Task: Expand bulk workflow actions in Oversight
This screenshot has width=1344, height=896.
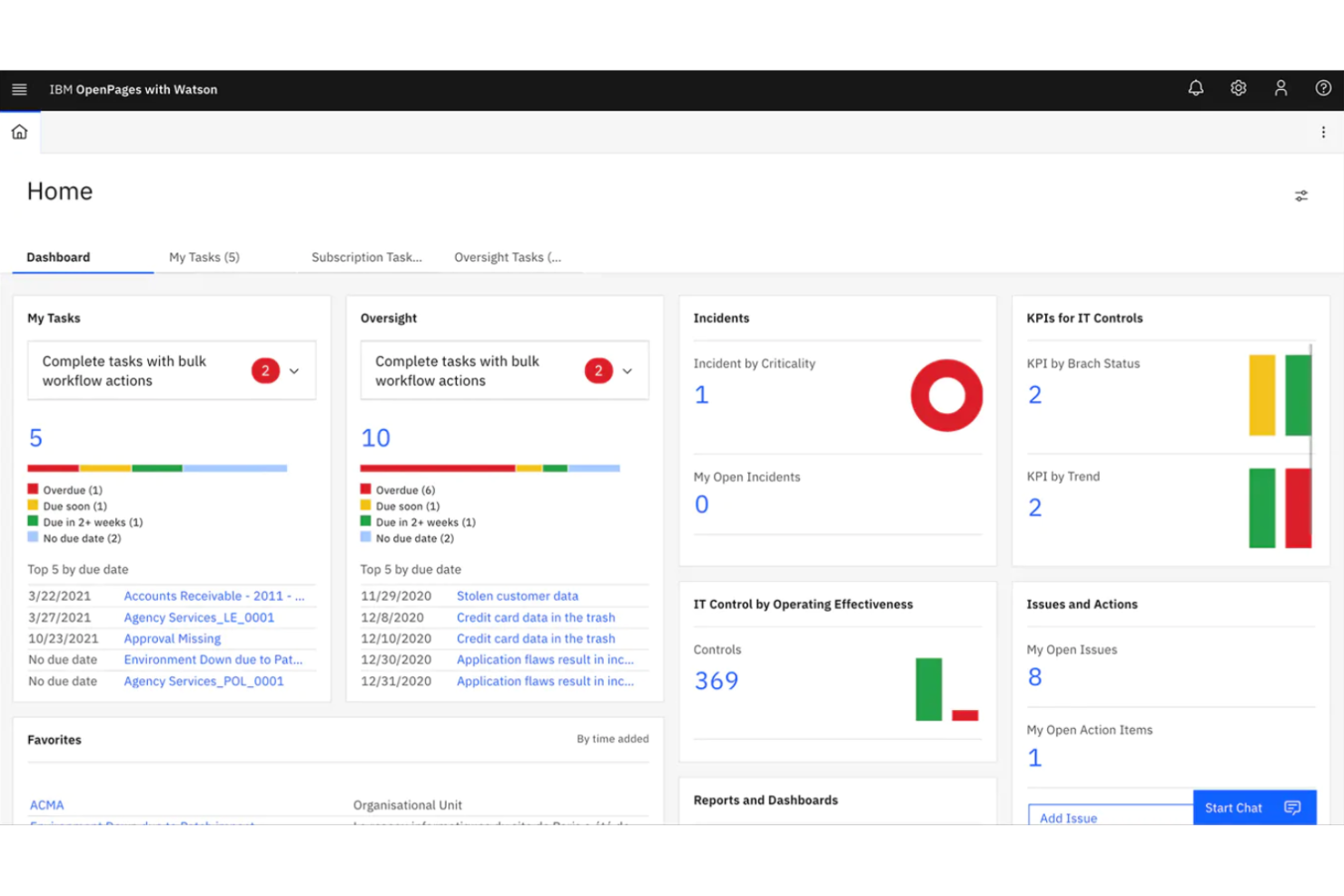Action: tap(627, 370)
